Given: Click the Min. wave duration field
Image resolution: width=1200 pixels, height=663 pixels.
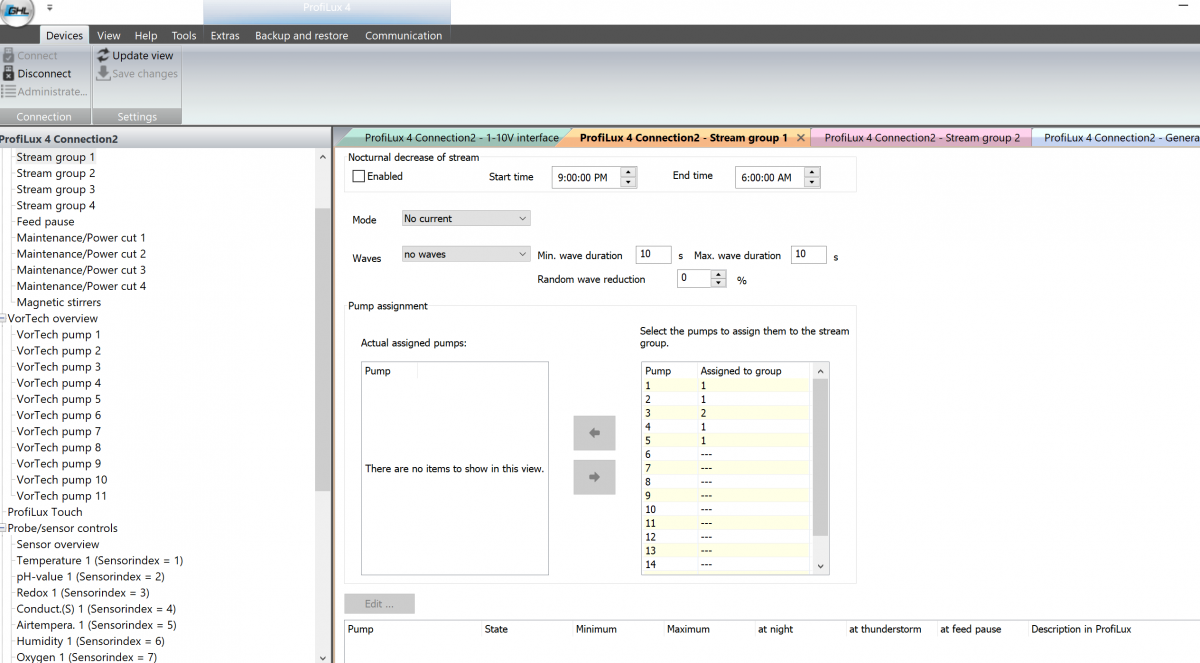Looking at the screenshot, I should pos(654,255).
